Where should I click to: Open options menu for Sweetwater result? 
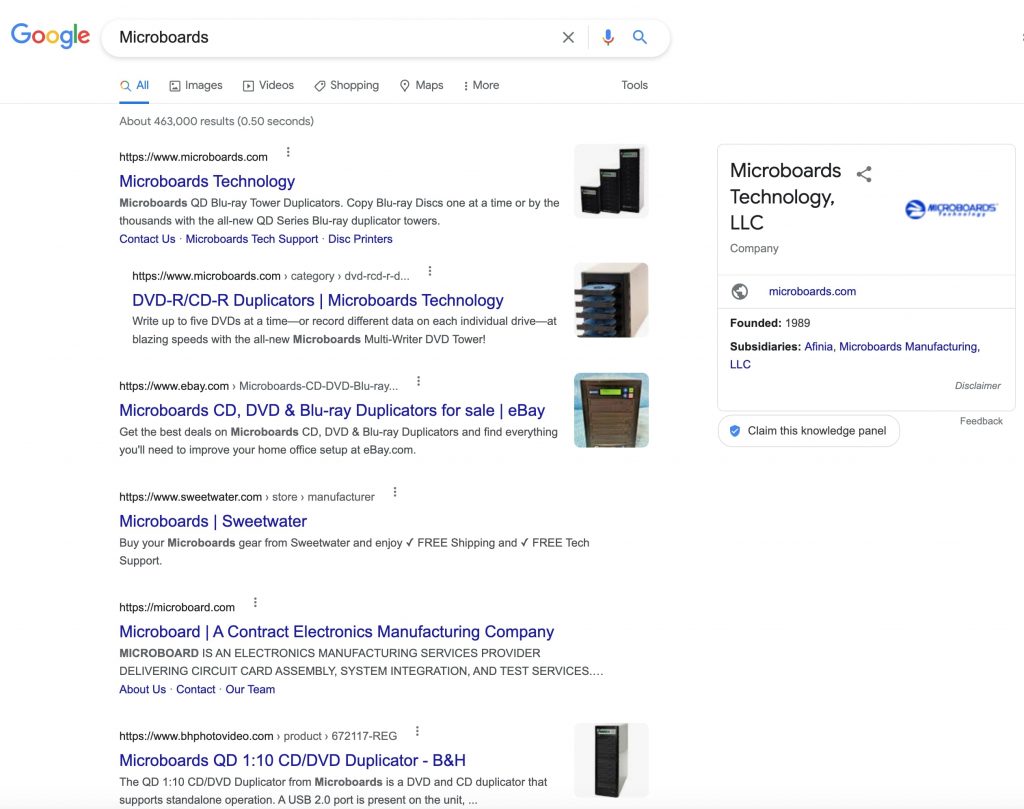click(x=394, y=492)
